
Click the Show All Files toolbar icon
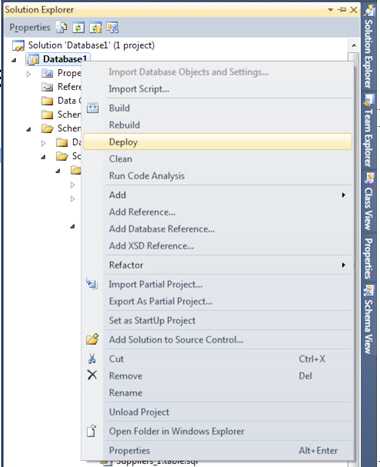click(62, 28)
